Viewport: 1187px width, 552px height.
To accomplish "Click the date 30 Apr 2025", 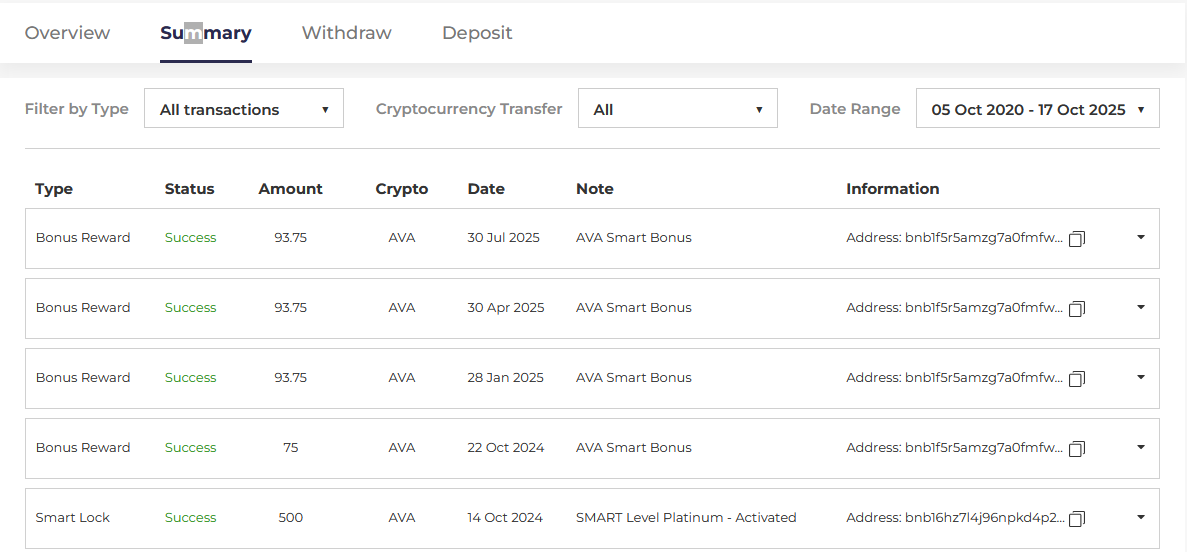I will coord(506,307).
